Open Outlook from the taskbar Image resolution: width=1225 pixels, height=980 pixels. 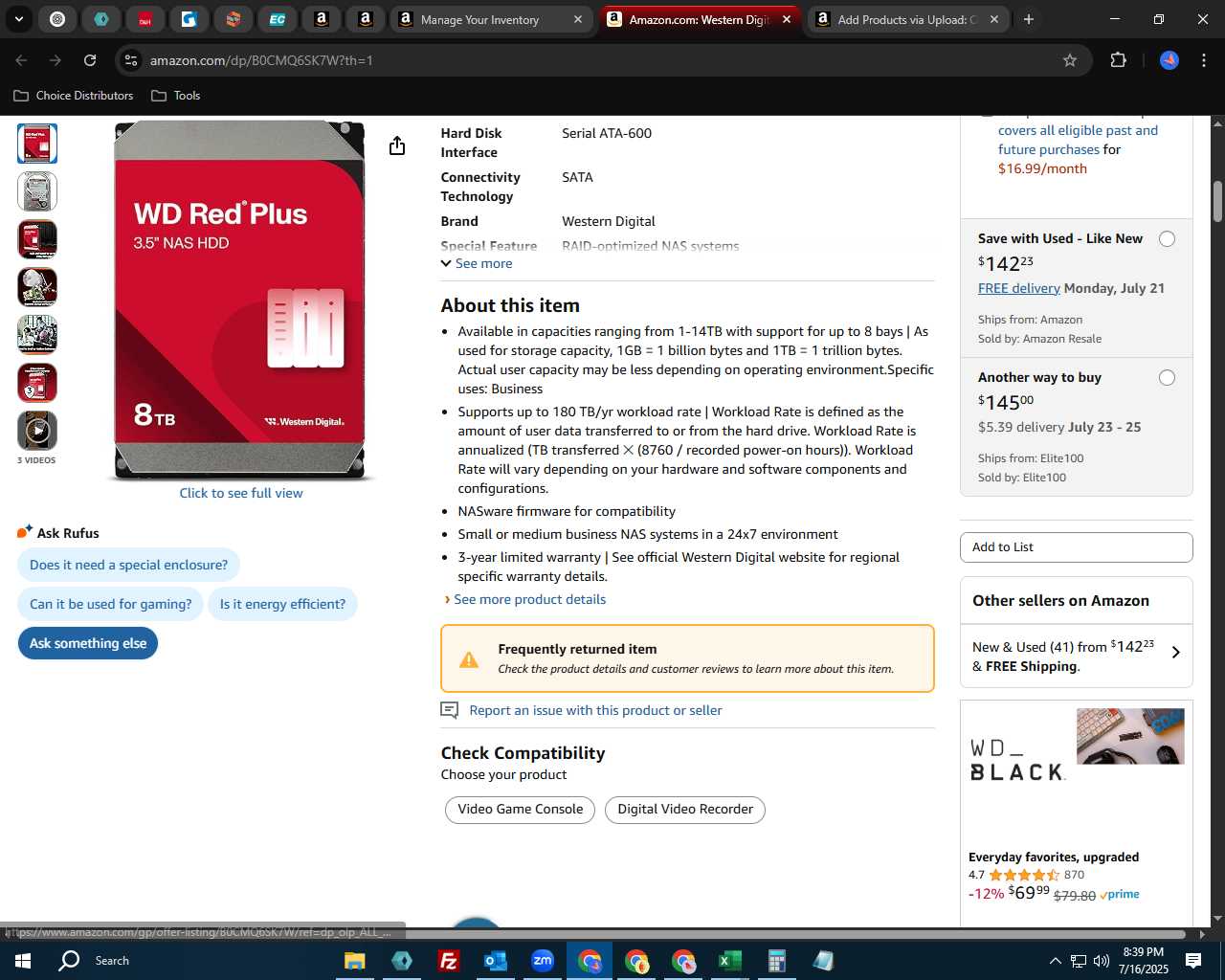pyautogui.click(x=495, y=961)
